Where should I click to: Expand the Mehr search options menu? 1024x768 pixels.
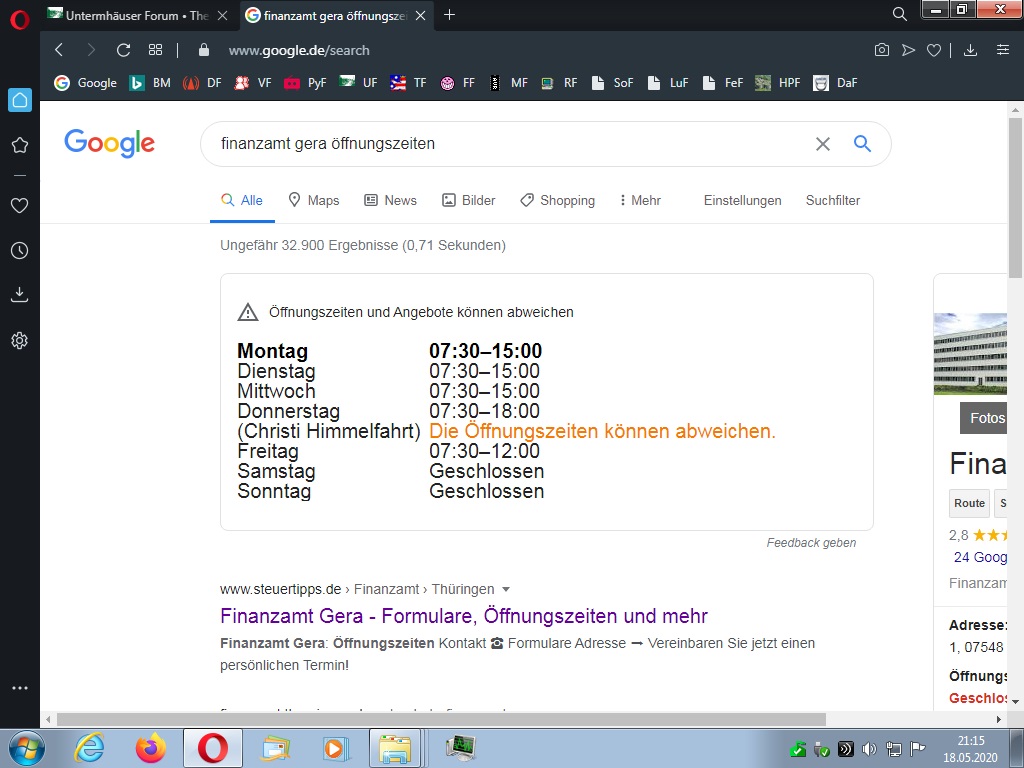pos(640,200)
